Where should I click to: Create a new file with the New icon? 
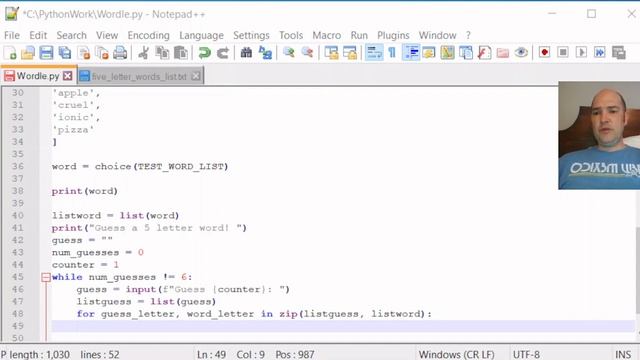point(10,53)
